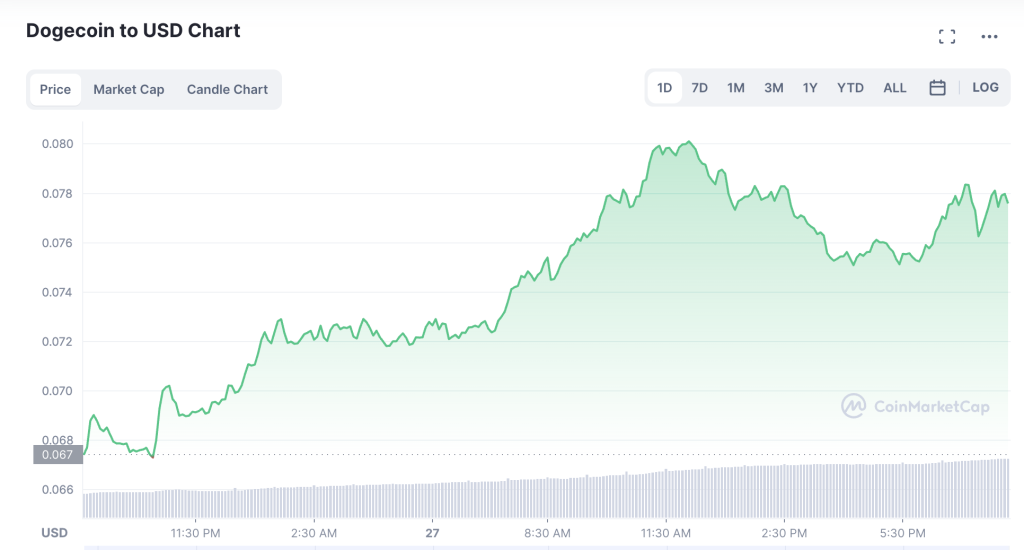
Task: Switch to the Market Cap tab
Action: 129,89
